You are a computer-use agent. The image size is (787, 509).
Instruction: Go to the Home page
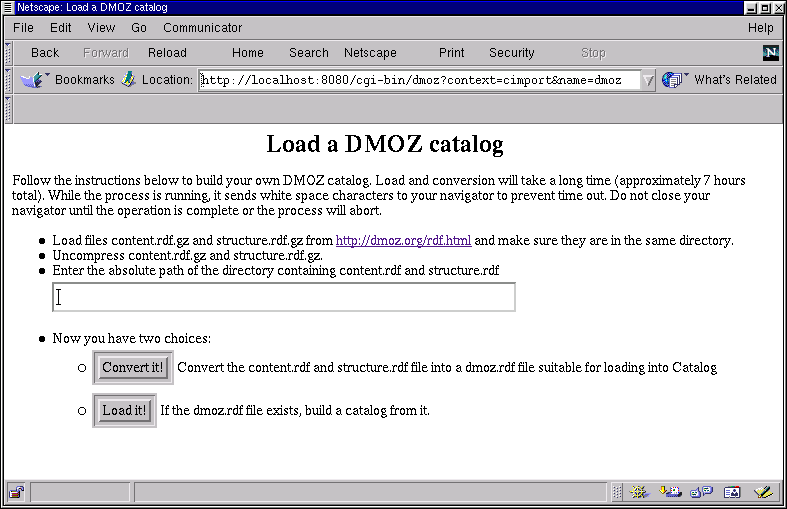(x=247, y=53)
